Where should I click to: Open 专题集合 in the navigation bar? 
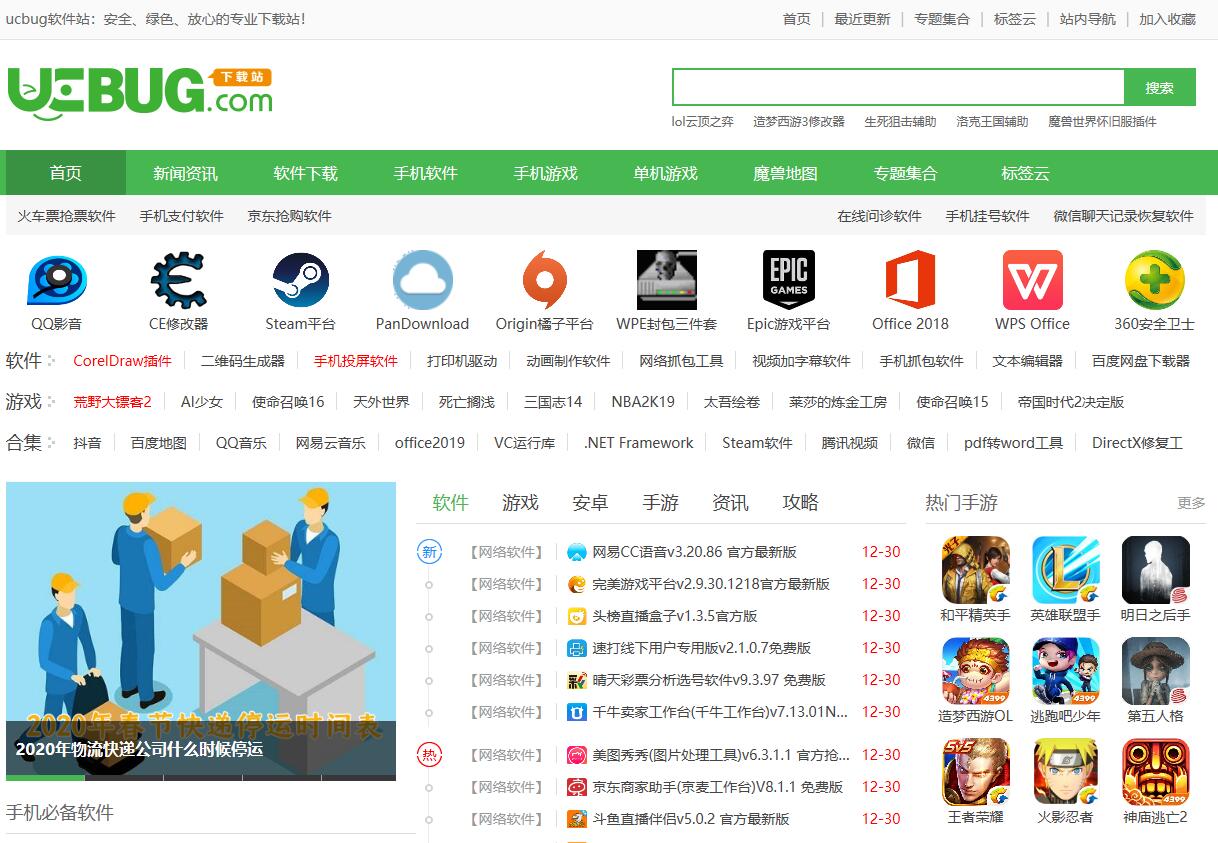click(x=906, y=173)
